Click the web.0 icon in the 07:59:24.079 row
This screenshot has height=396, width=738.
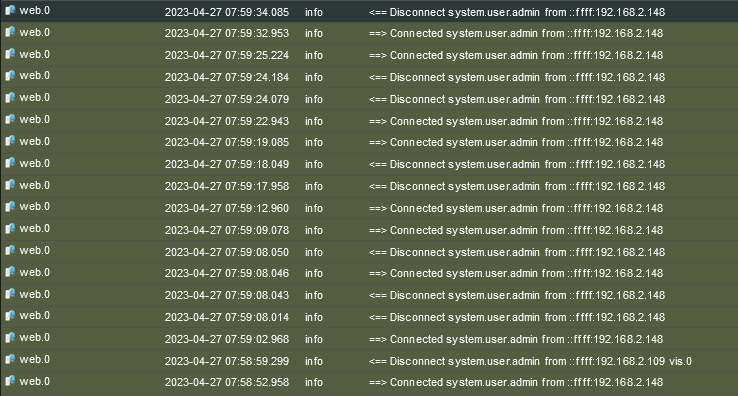point(10,97)
